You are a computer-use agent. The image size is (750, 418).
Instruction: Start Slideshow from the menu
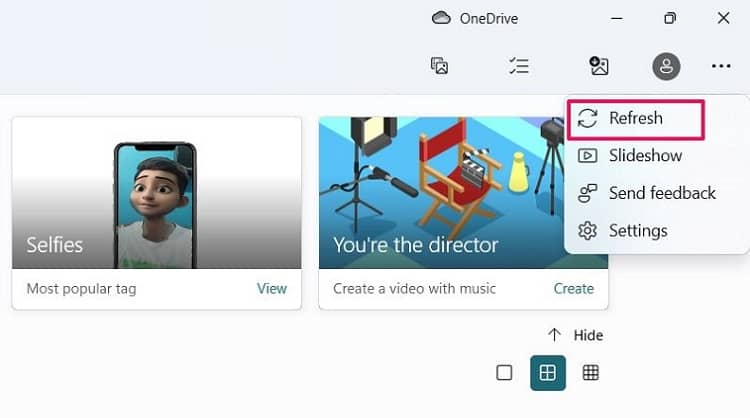tap(645, 156)
